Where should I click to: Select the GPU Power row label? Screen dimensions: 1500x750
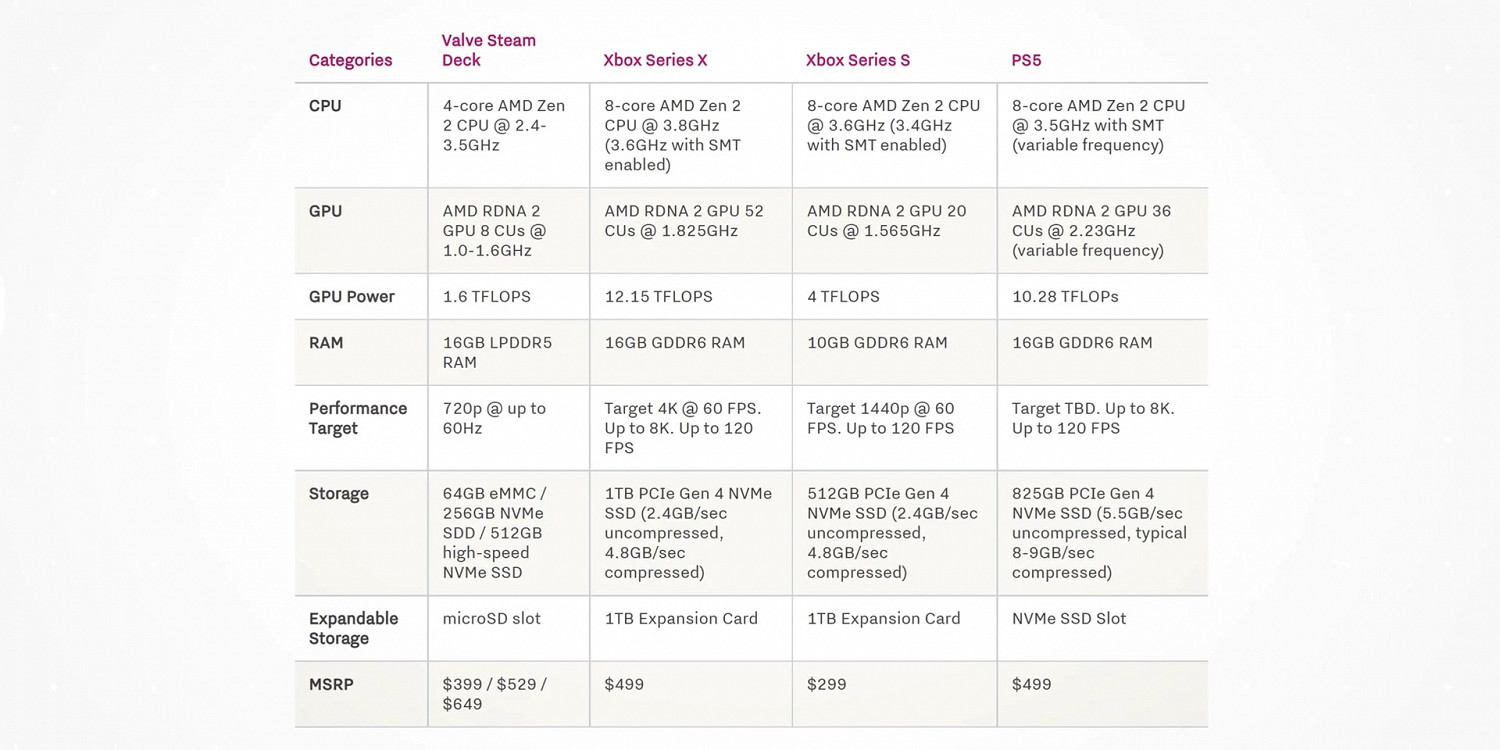tap(351, 297)
